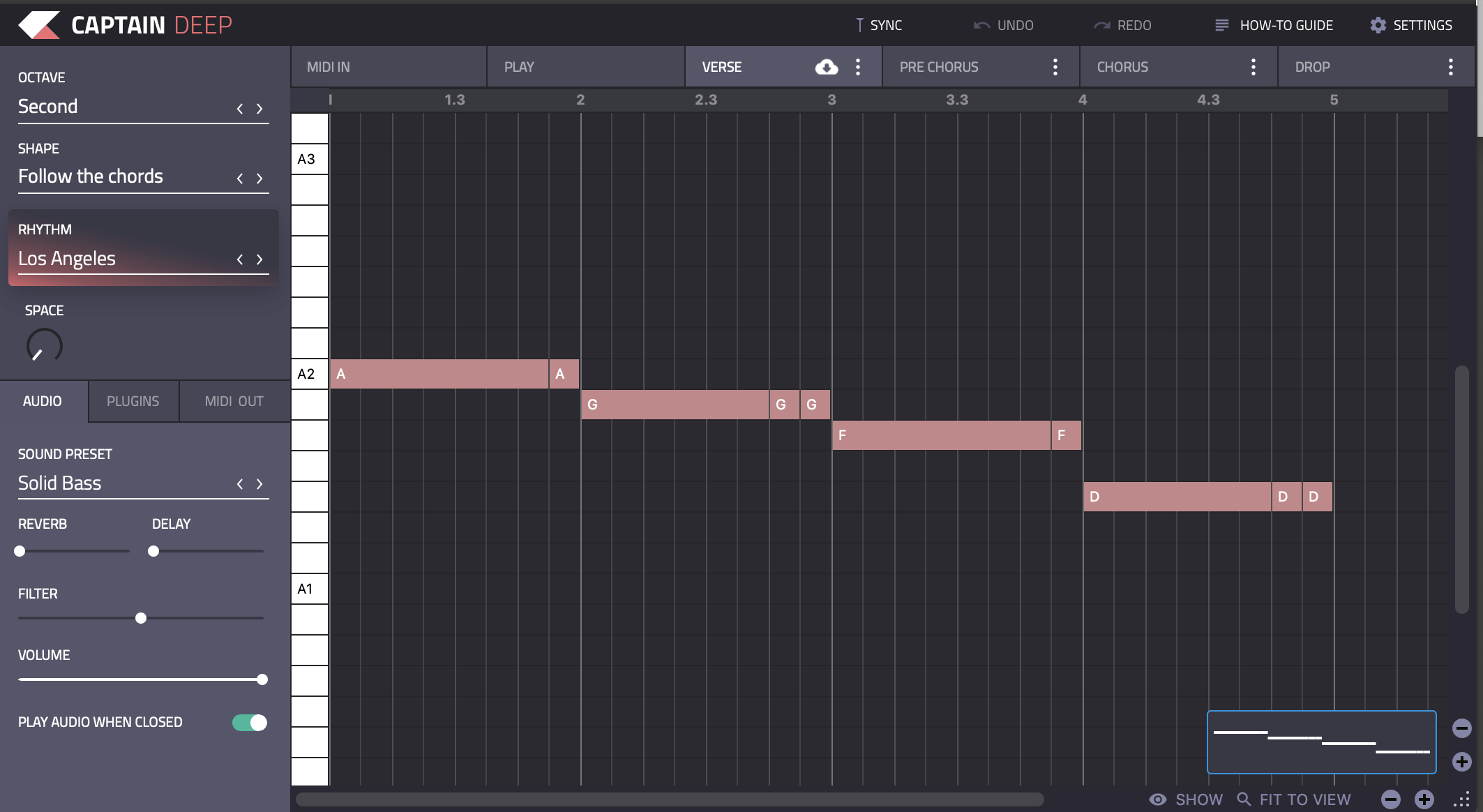Viewport: 1483px width, 812px height.
Task: Select the long A note in bar 1
Action: (x=439, y=374)
